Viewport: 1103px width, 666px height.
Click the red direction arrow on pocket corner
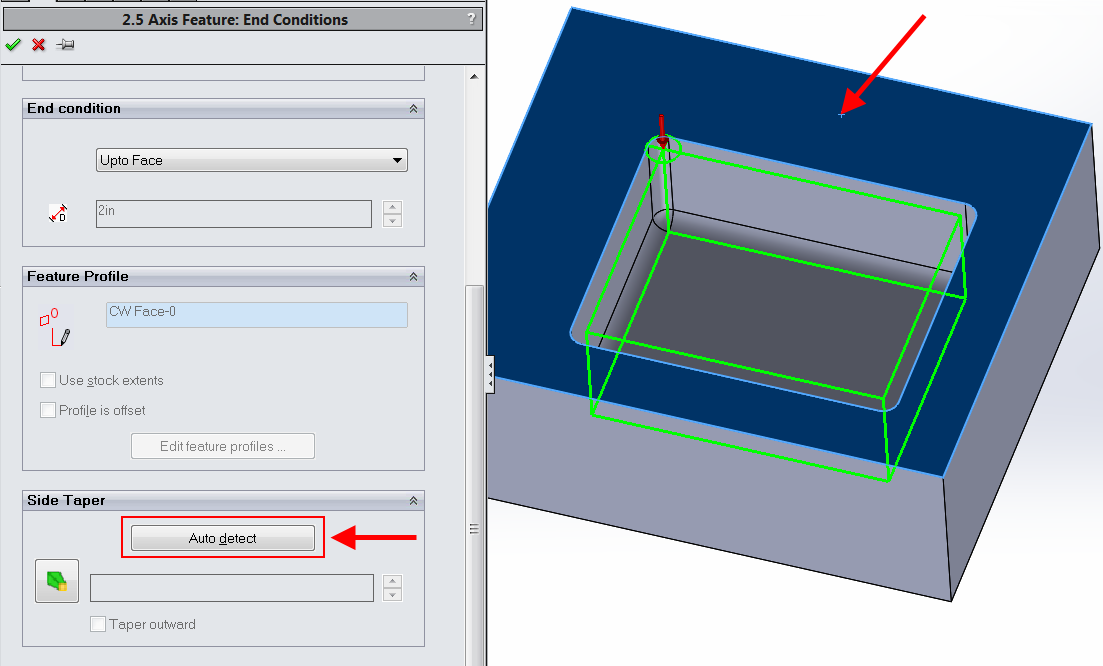(662, 132)
